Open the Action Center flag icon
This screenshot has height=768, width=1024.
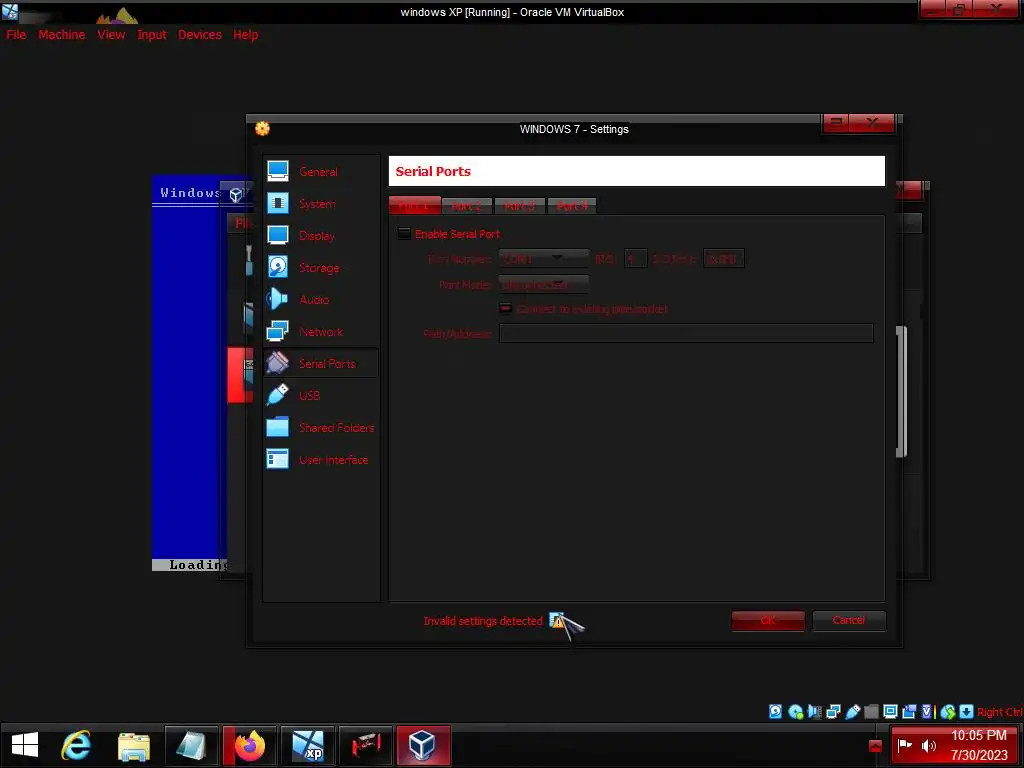(x=905, y=746)
